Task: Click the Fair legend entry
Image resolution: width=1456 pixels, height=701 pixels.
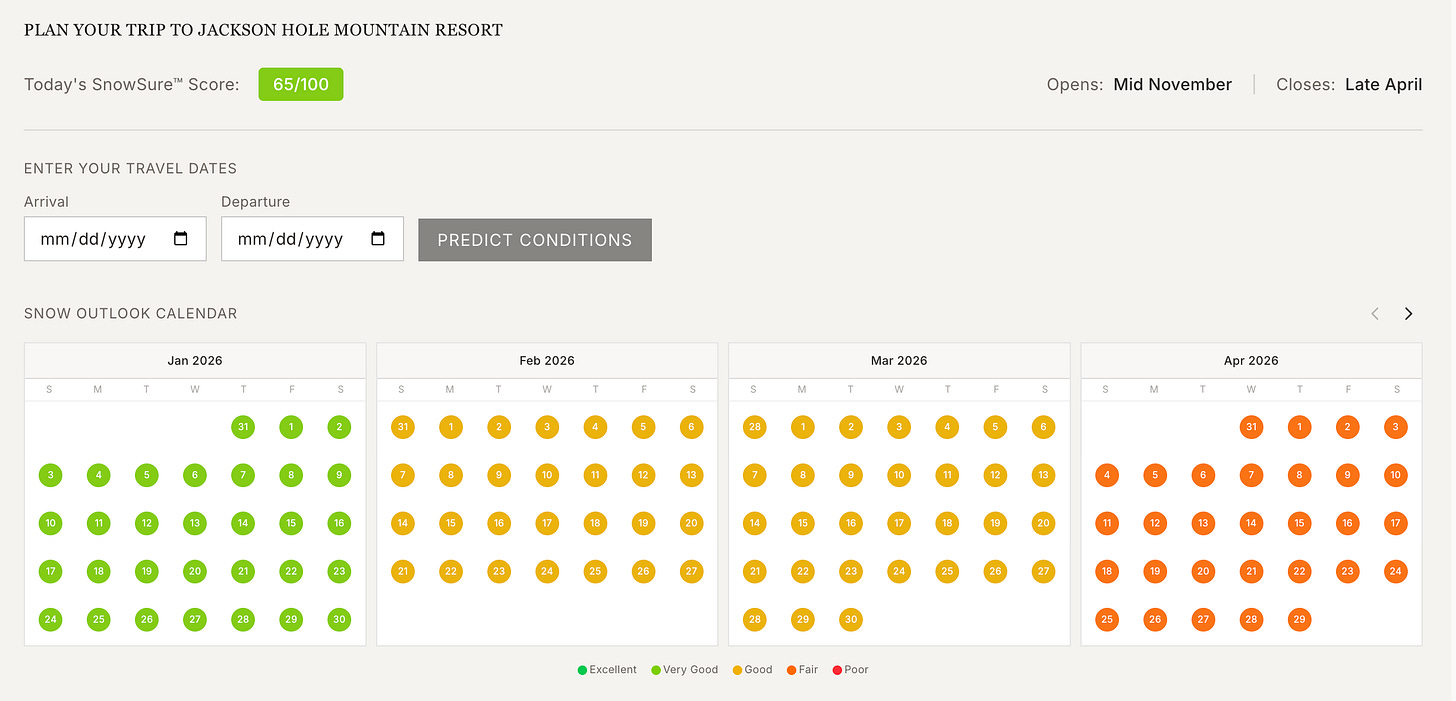Action: click(x=802, y=670)
